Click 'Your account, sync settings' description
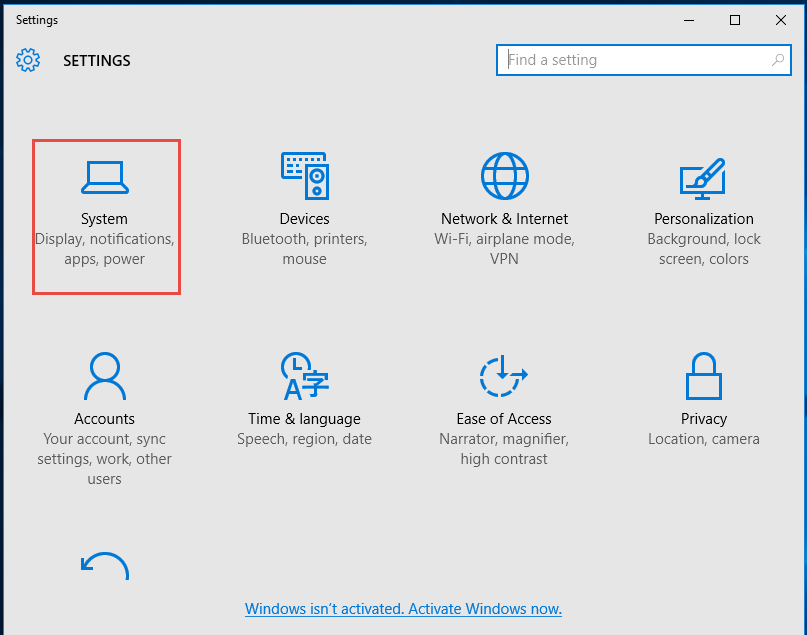Screen dimensions: 807x635 click(x=104, y=459)
